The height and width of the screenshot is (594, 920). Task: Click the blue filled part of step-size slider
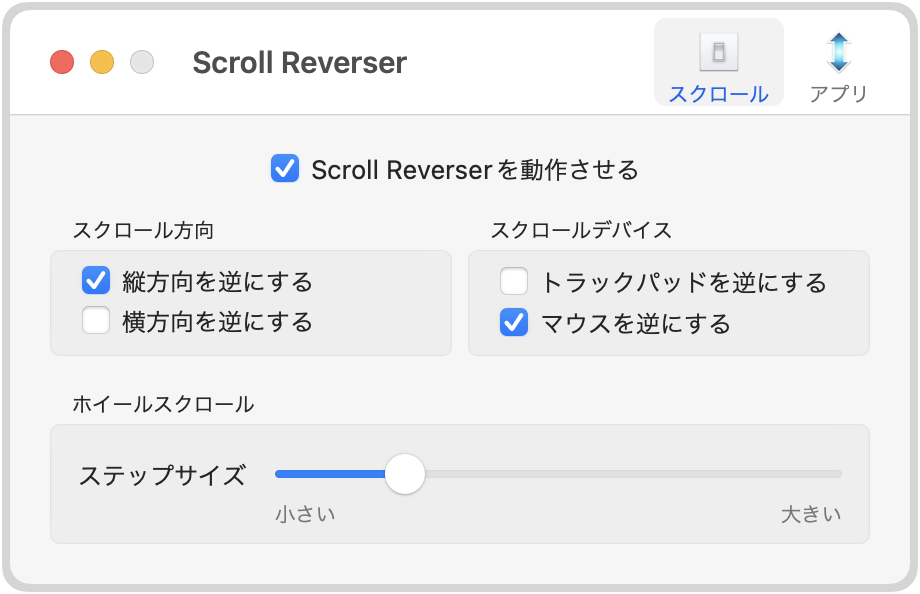coord(330,474)
